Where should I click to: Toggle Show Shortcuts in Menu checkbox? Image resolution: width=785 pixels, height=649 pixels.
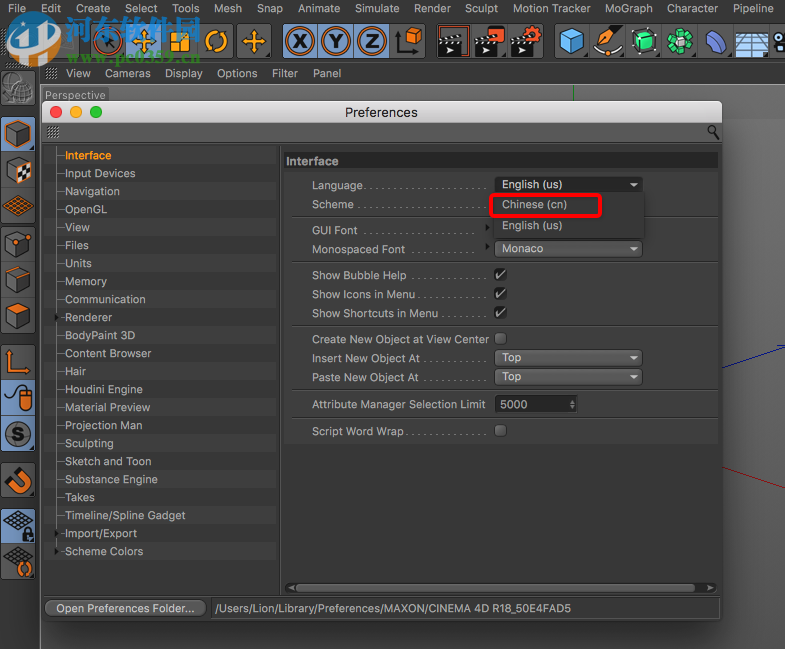pos(500,312)
